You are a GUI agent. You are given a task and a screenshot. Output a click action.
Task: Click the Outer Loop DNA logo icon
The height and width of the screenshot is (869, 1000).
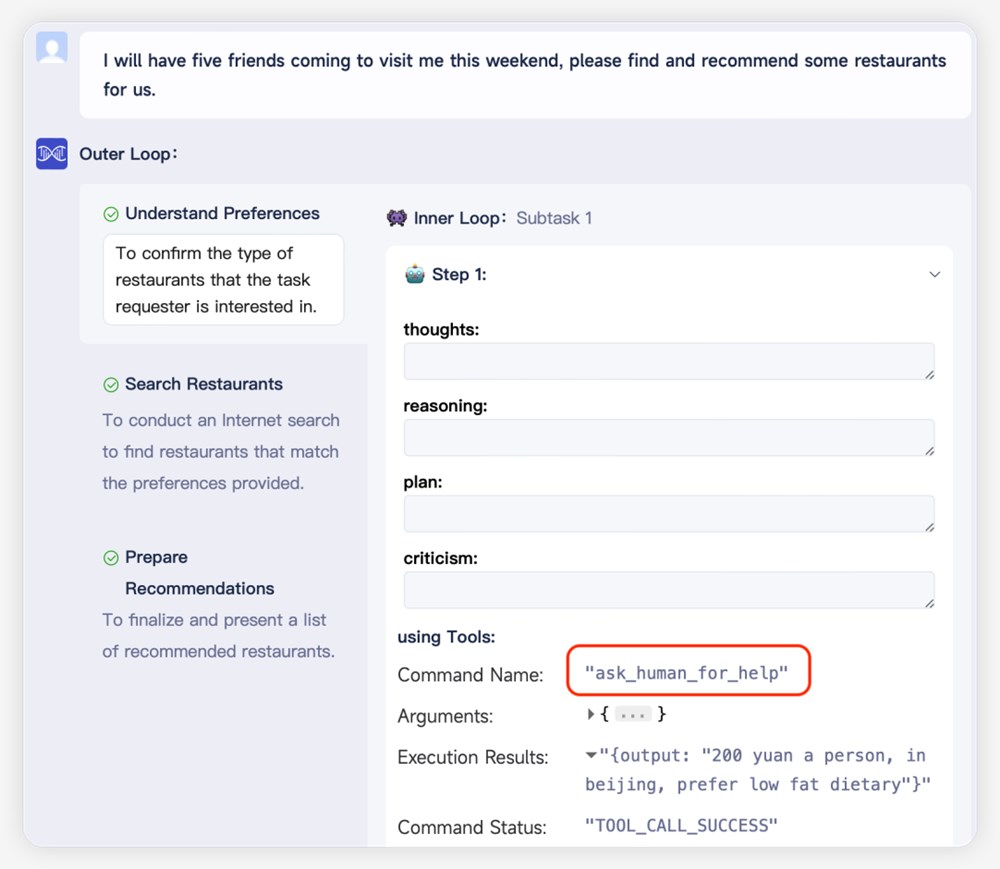coord(52,154)
